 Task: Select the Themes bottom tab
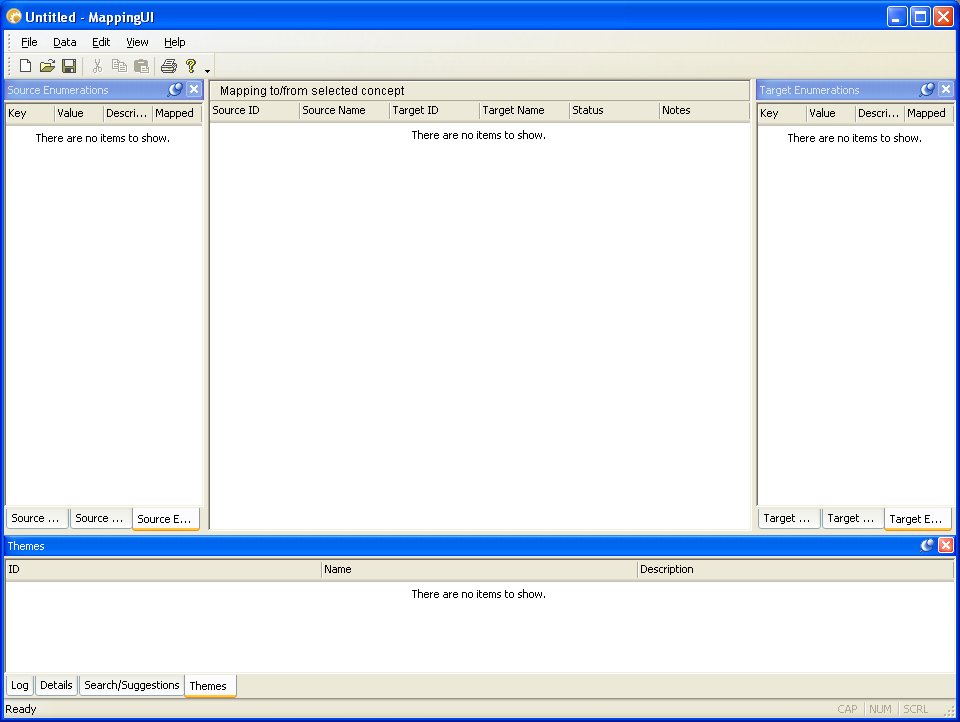[208, 686]
